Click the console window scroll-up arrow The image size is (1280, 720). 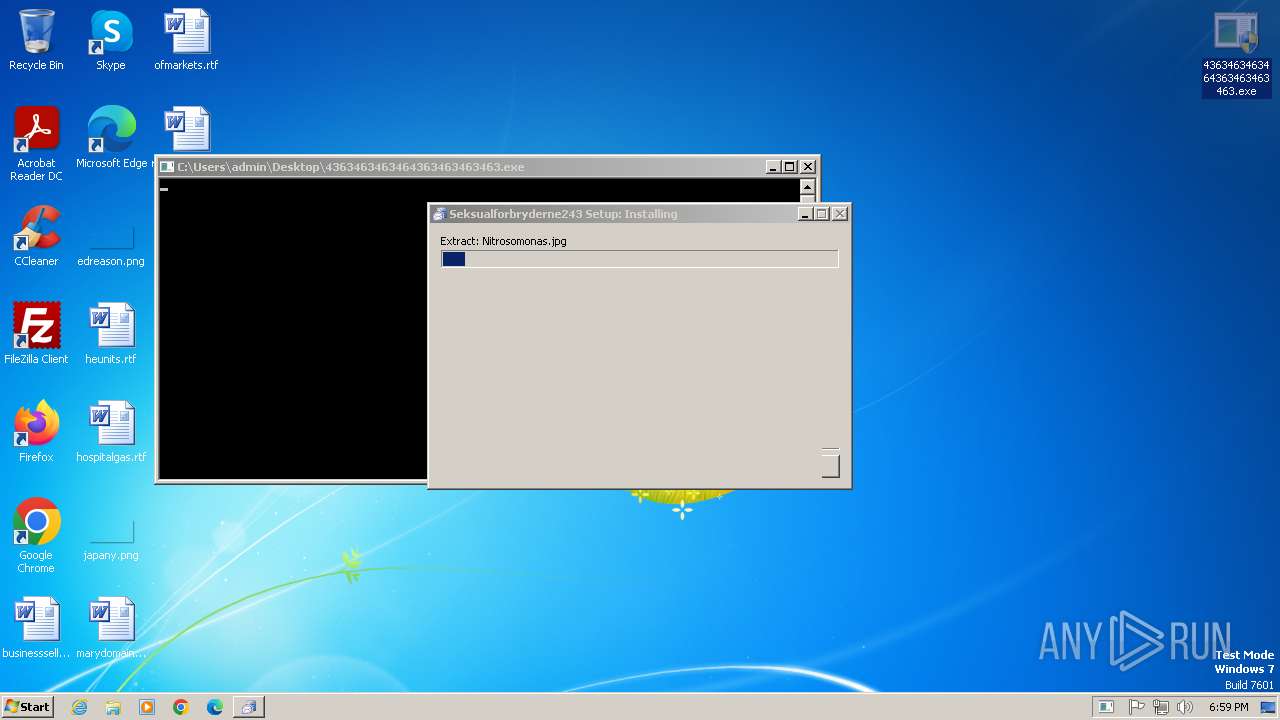[807, 187]
